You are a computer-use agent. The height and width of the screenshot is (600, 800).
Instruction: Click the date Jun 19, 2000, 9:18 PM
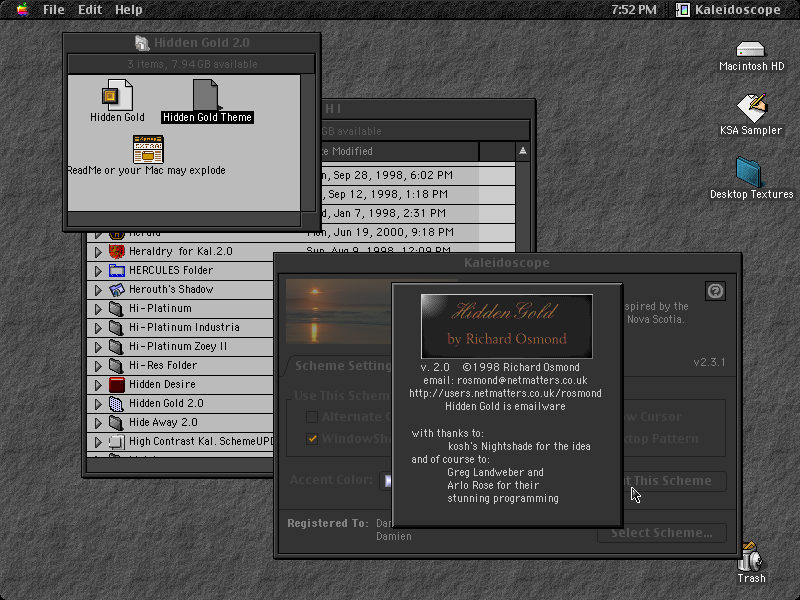(393, 232)
